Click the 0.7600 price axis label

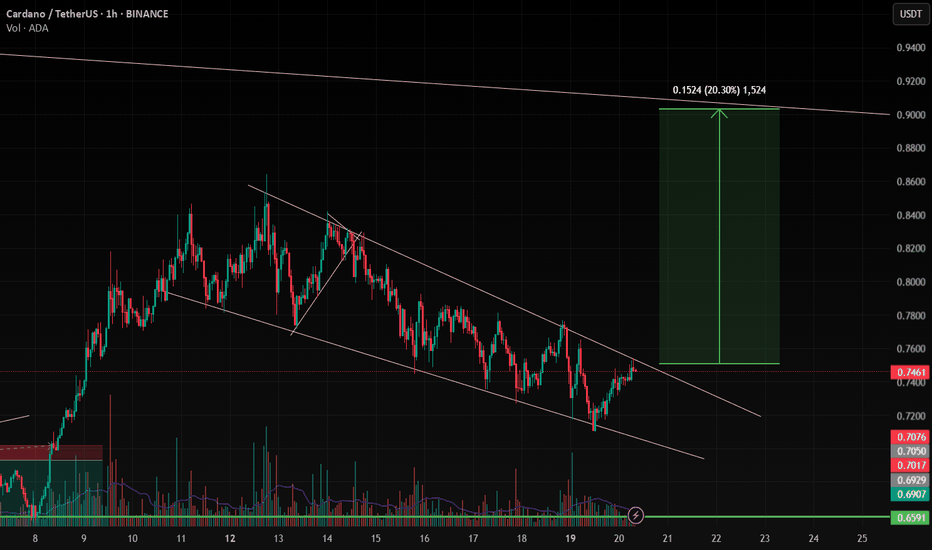click(911, 349)
